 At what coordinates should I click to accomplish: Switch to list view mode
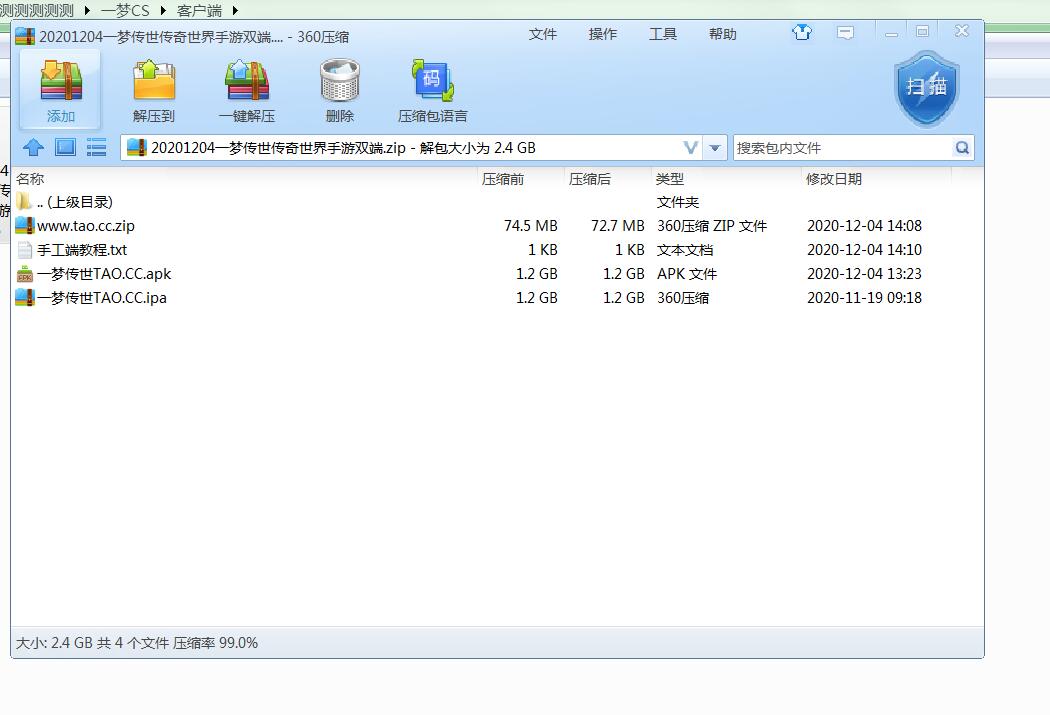96,148
